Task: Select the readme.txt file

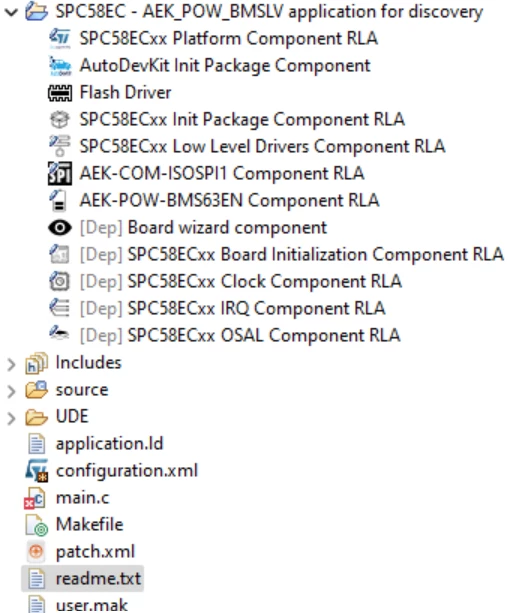Action: click(x=98, y=579)
